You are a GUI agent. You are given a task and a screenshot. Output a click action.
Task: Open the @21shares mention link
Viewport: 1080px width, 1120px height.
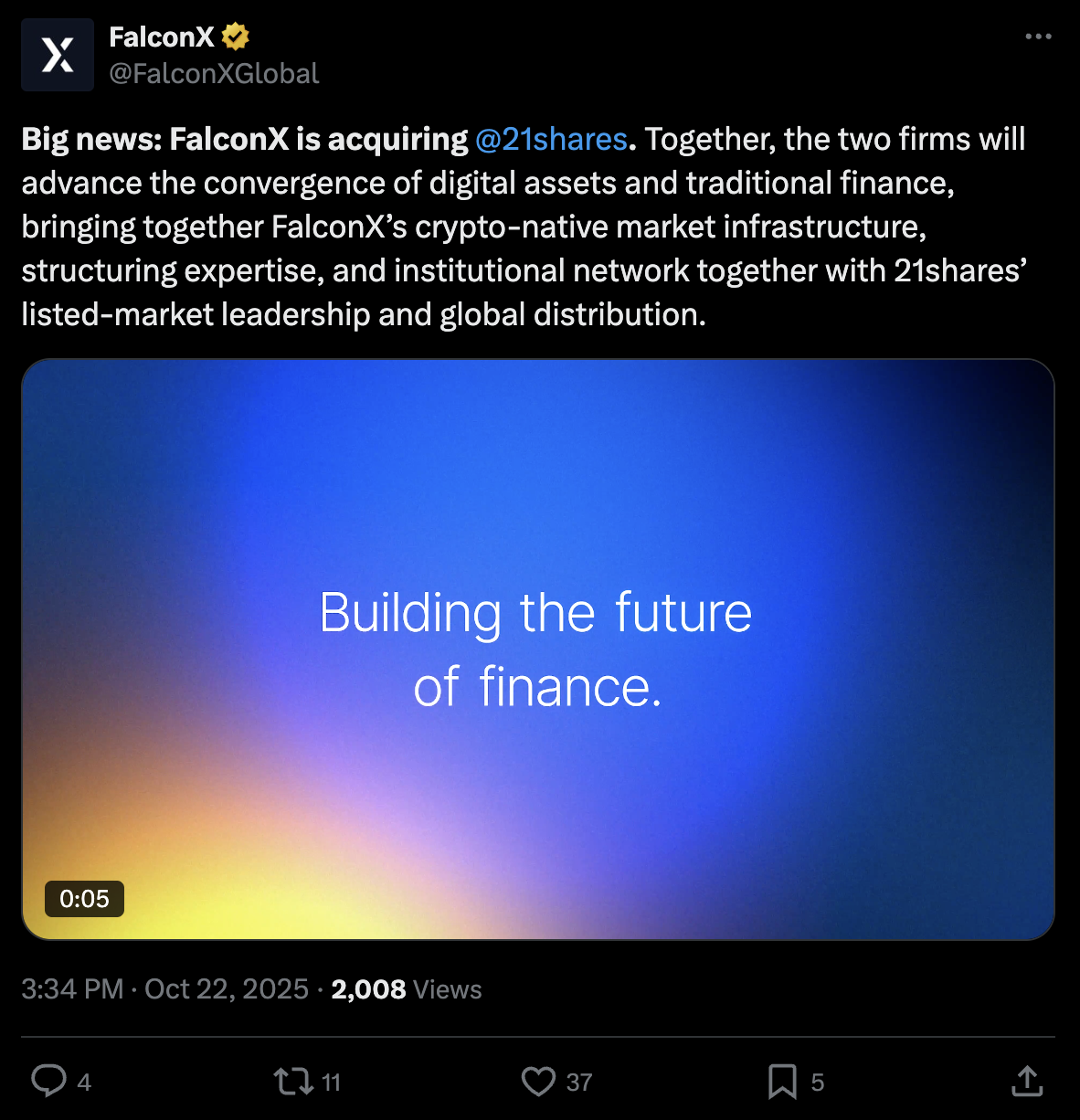tap(551, 139)
